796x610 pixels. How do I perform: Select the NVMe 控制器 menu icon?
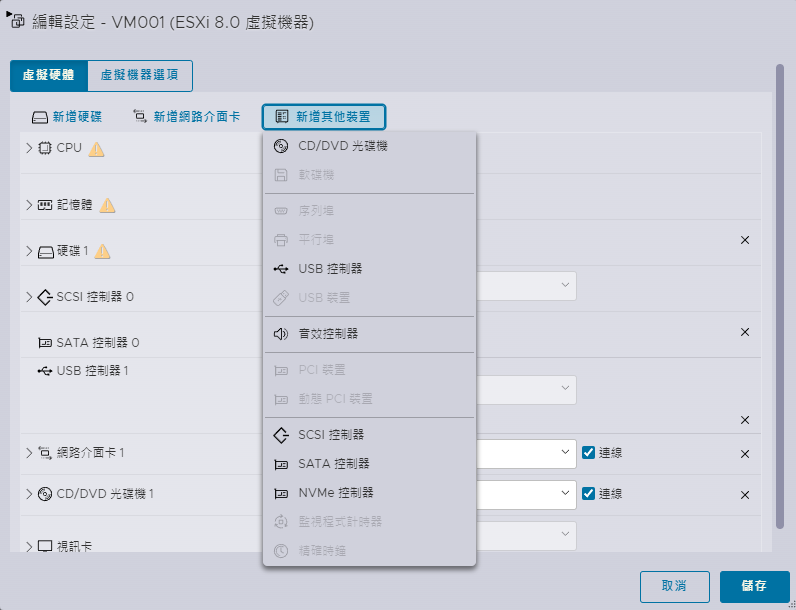coord(281,493)
